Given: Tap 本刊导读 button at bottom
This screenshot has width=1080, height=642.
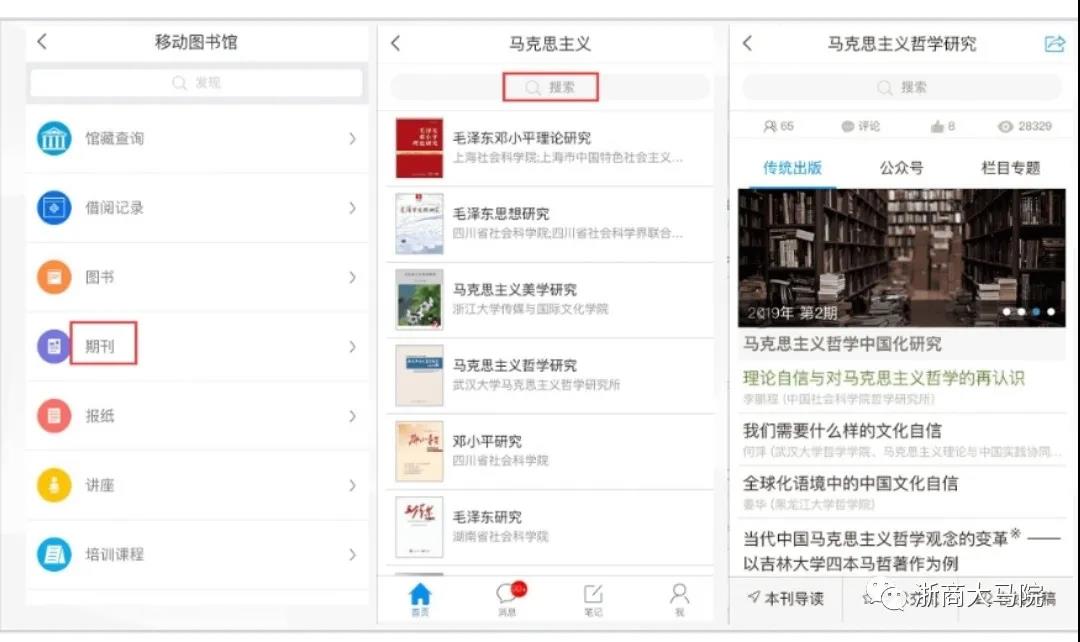Looking at the screenshot, I should click(787, 598).
